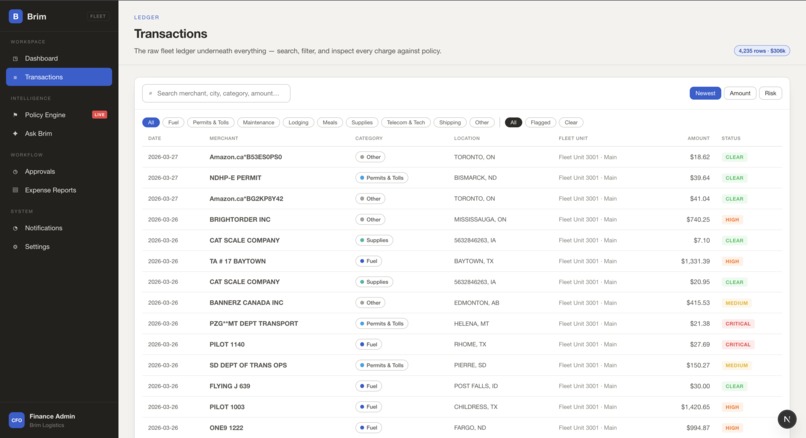Viewport: 806px width, 438px height.
Task: Click the Approvals sidebar icon
Action: [x=15, y=172]
